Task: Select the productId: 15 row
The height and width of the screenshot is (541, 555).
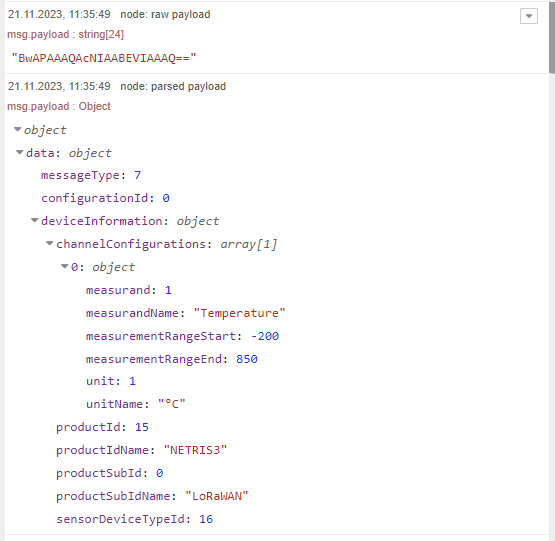Action: [x=102, y=427]
